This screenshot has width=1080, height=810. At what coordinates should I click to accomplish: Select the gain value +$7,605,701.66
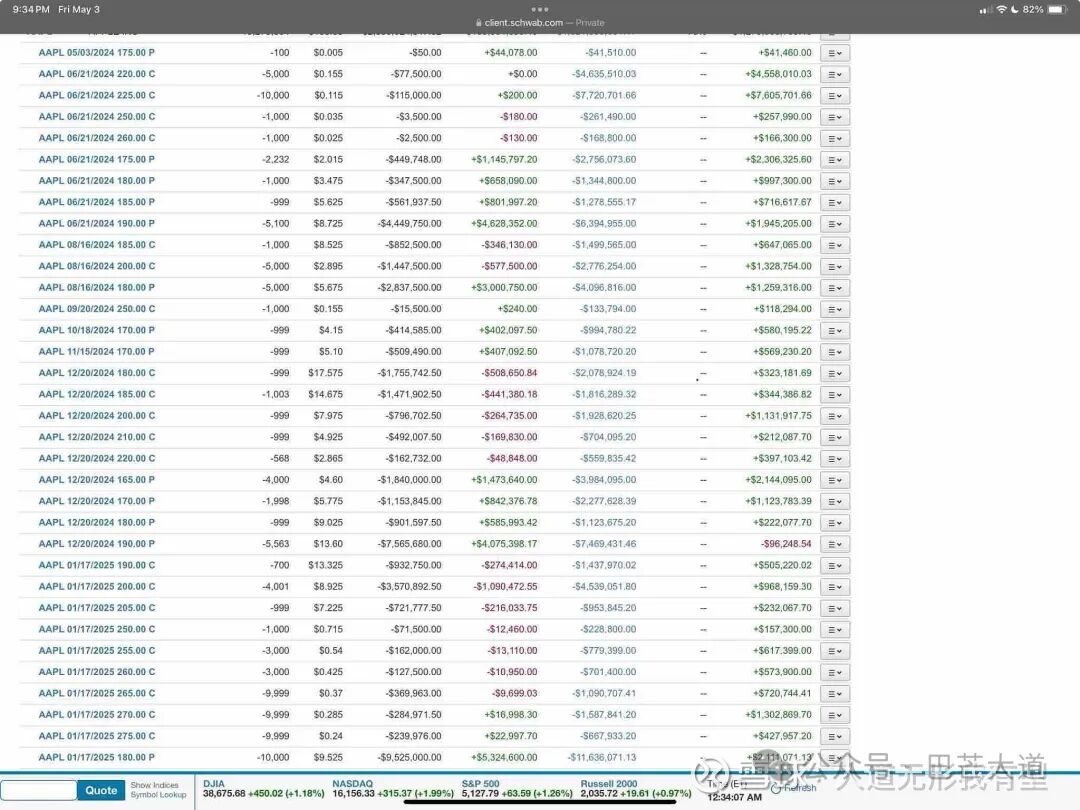(778, 95)
